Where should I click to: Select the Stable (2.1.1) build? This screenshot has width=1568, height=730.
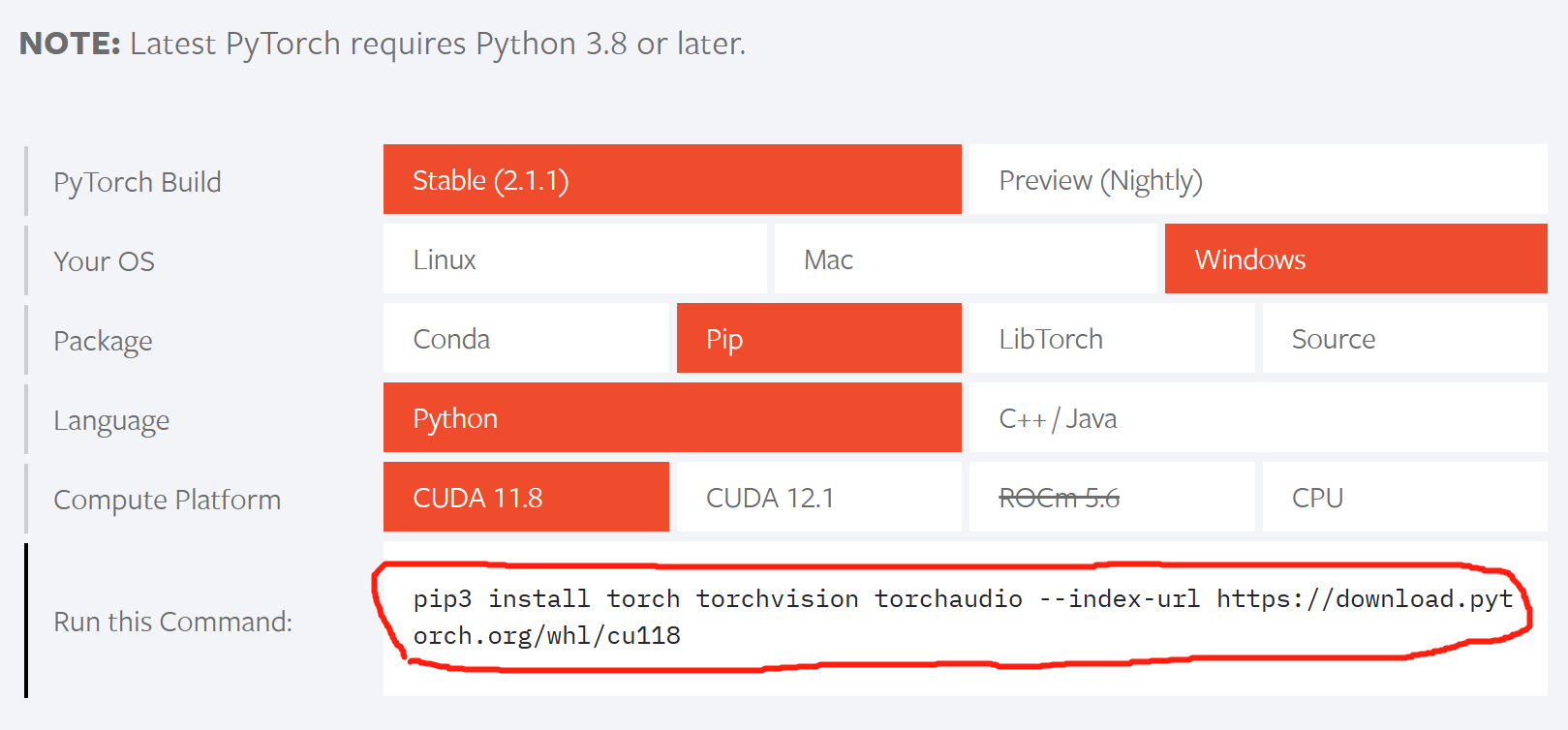[672, 179]
